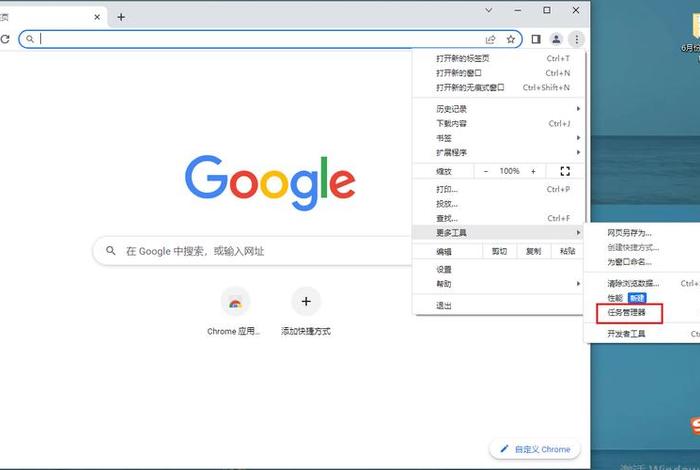
Task: Click the share page icon in address bar
Action: (x=490, y=39)
